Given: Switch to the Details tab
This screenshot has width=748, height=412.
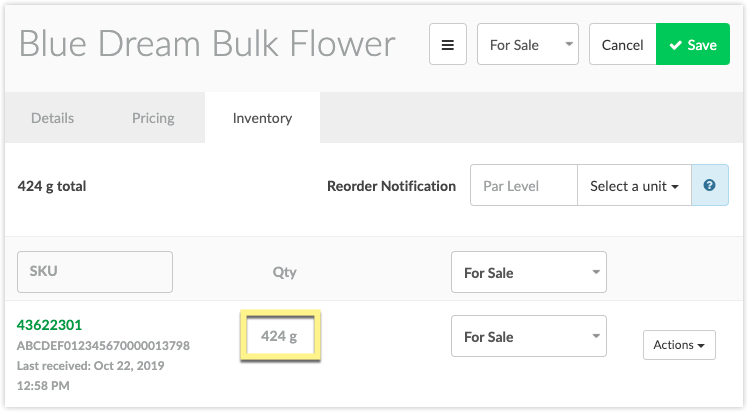Looking at the screenshot, I should point(52,118).
